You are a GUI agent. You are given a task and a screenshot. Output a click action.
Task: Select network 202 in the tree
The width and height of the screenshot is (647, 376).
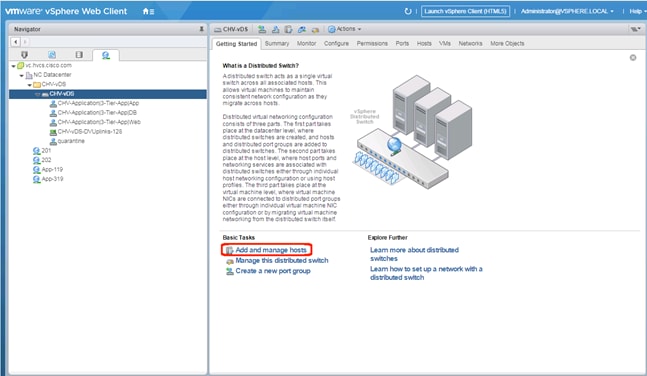click(46, 160)
